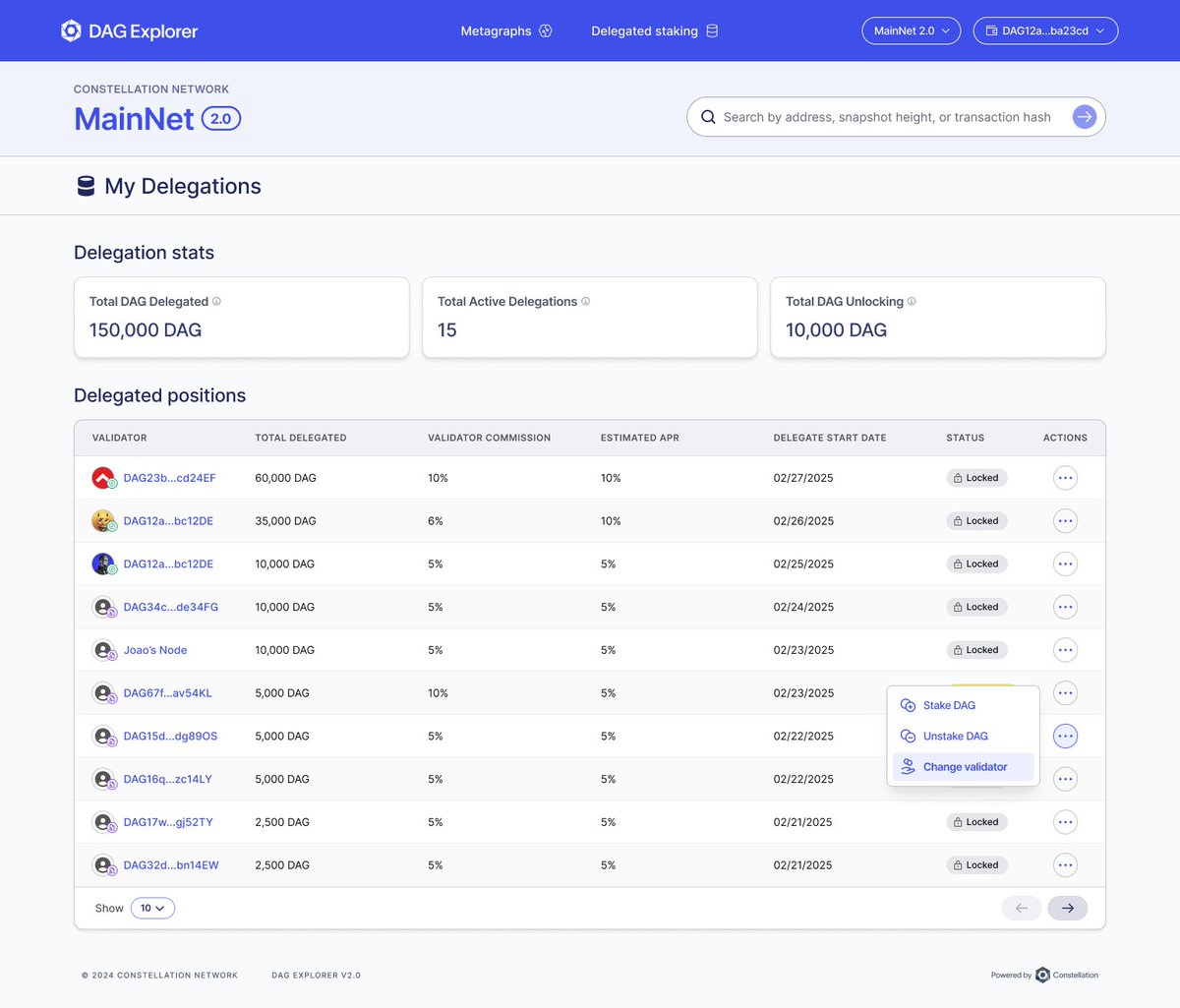Click the 6% validator commission value
Image resolution: width=1180 pixels, height=1008 pixels.
(436, 521)
